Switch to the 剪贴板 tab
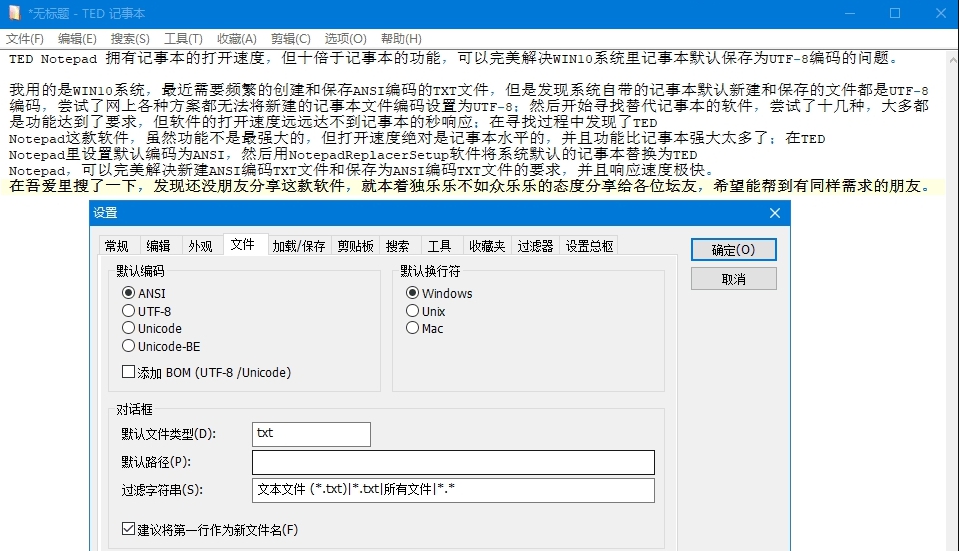 [x=355, y=246]
